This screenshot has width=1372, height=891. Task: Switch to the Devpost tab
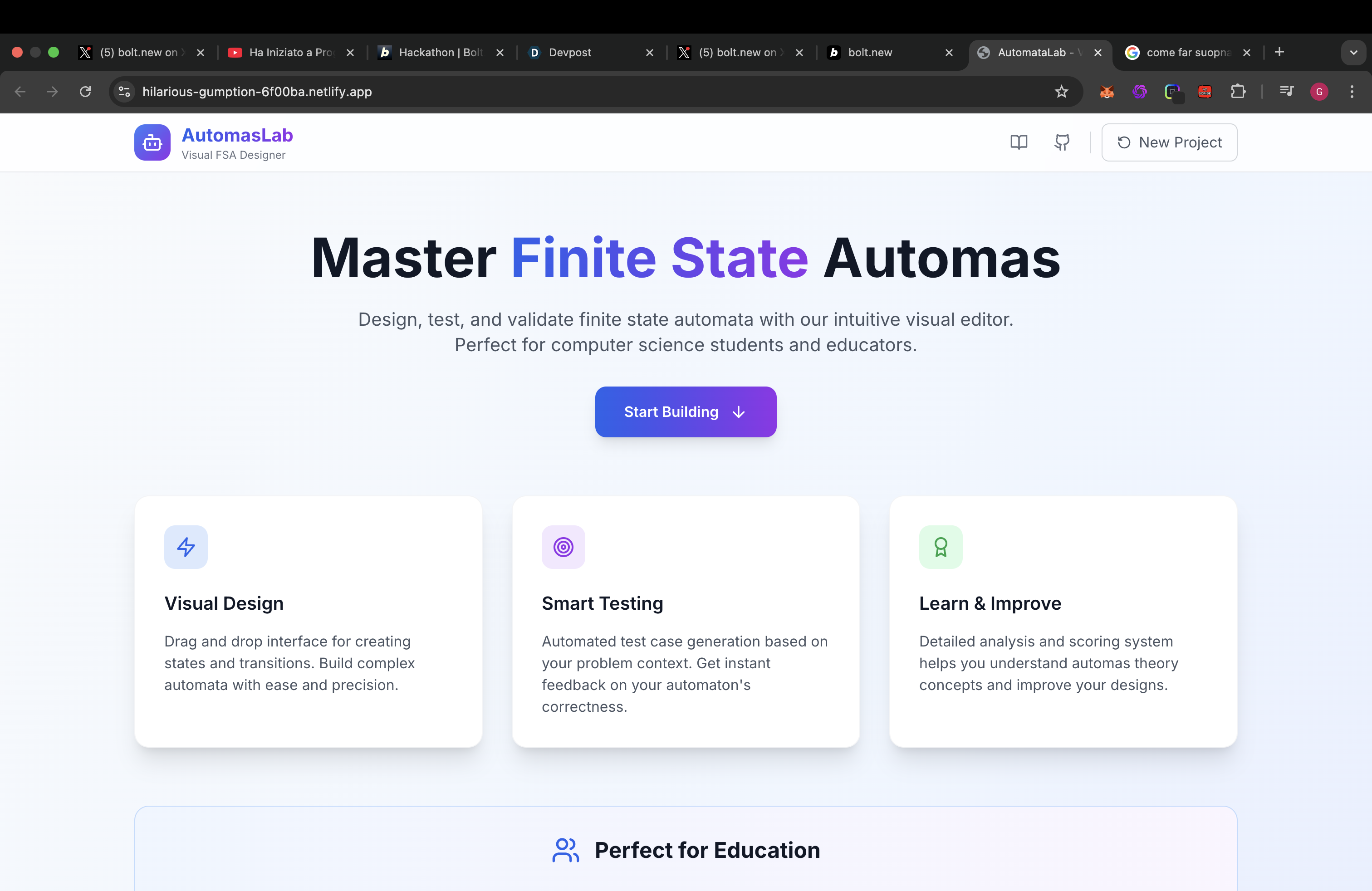coord(582,53)
